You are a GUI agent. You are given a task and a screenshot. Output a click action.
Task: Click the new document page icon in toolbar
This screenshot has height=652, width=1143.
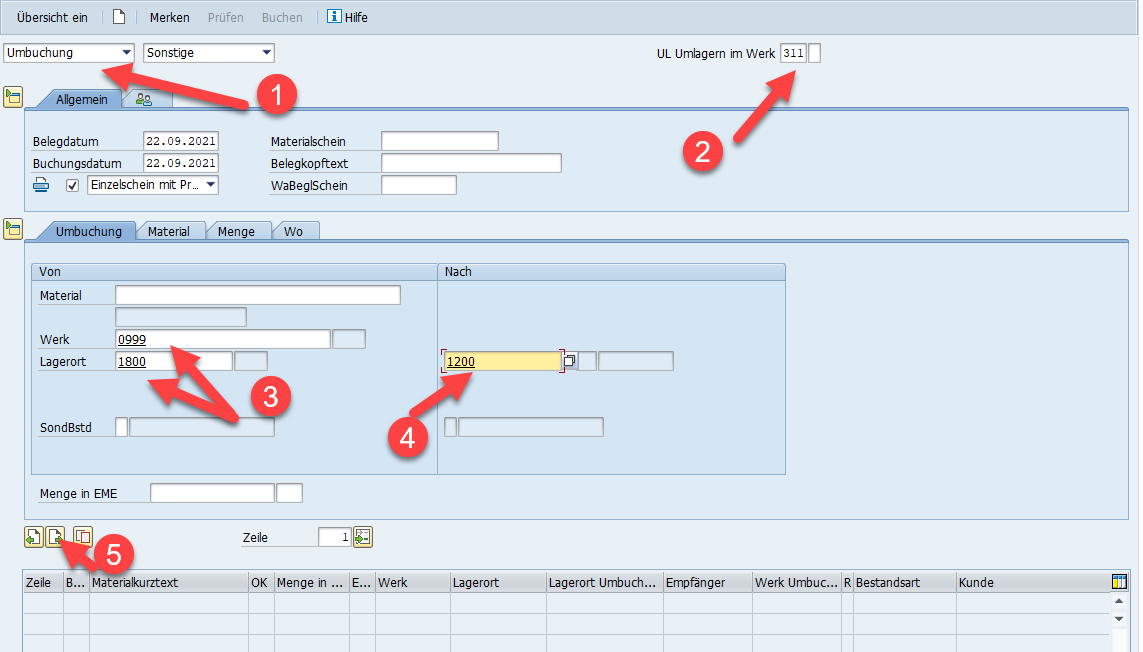[x=119, y=17]
